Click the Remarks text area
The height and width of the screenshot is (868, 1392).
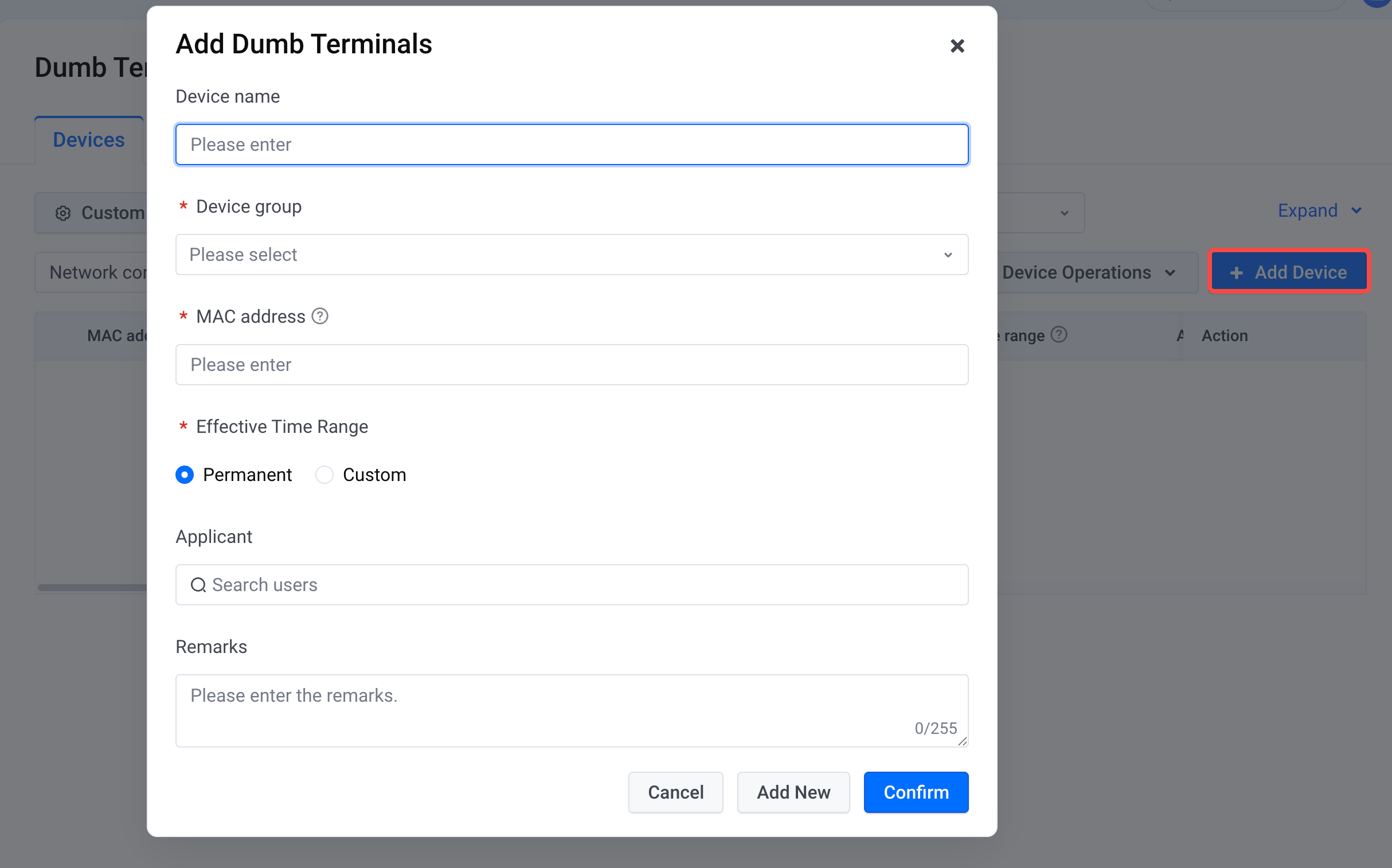571,710
